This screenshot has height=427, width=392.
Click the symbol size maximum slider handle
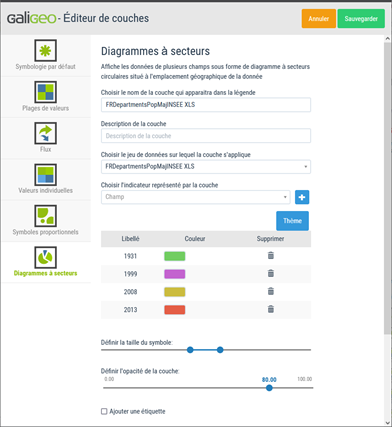click(x=220, y=350)
